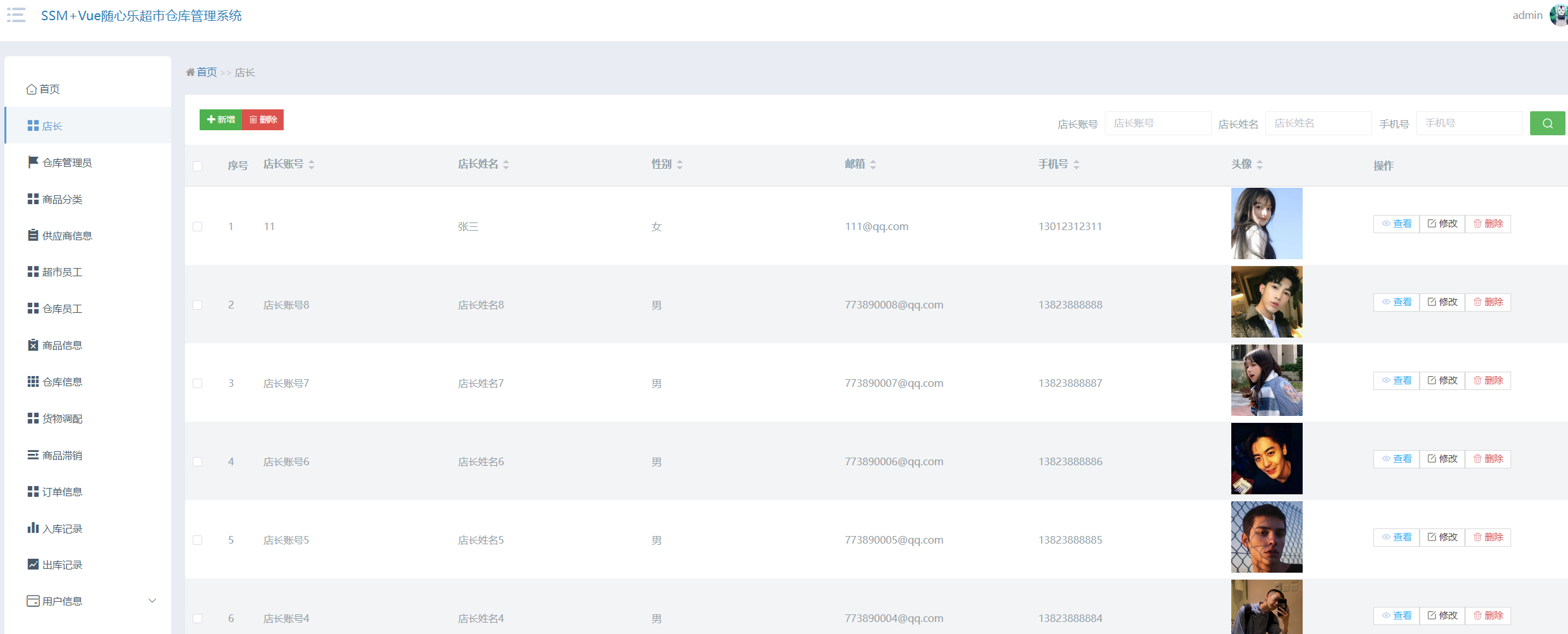Open 供应商信息 clipboard icon in sidebar
The height and width of the screenshot is (634, 1568).
[33, 235]
